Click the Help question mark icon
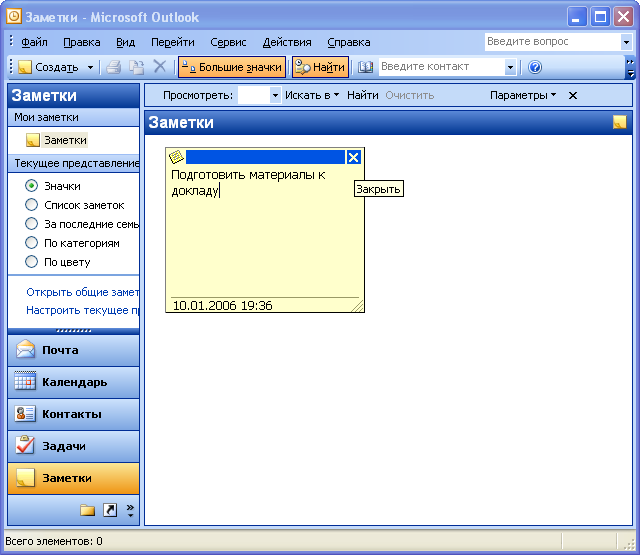Image resolution: width=640 pixels, height=555 pixels. 535,67
